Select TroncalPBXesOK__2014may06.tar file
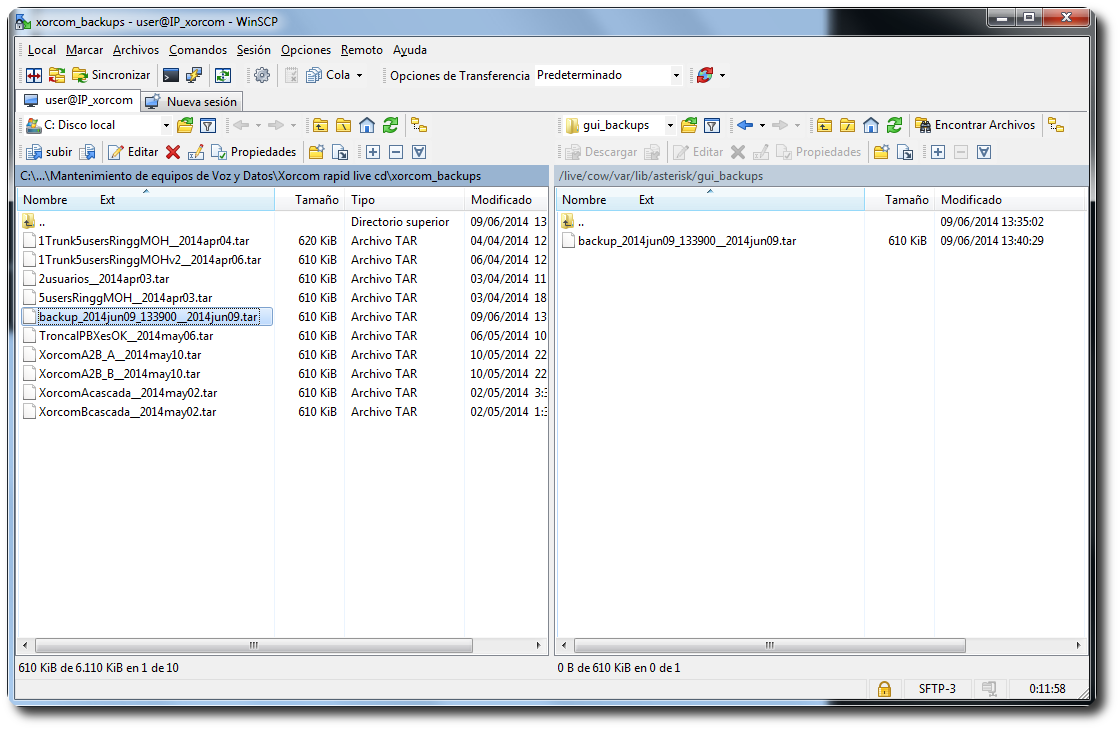Viewport: 1120px width, 730px height. coord(126,336)
